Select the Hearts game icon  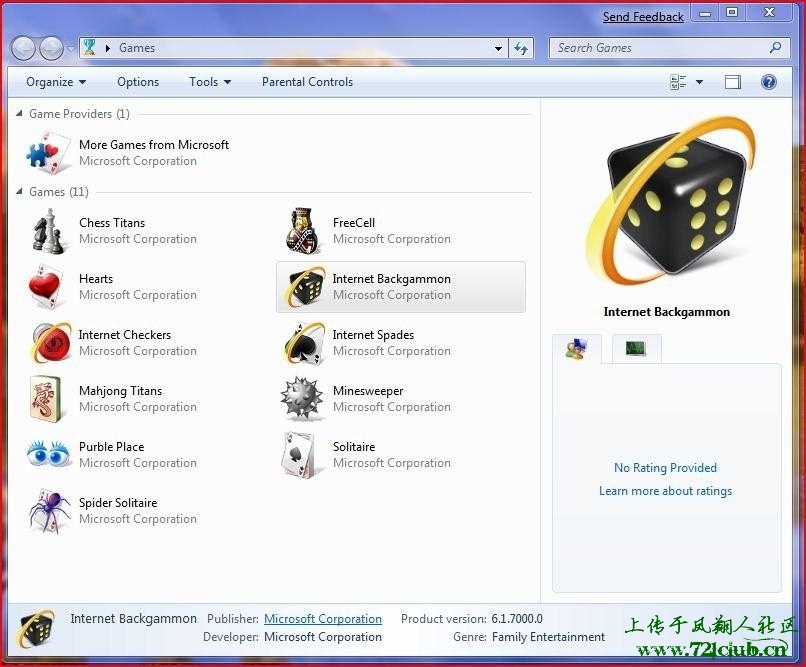(x=46, y=287)
